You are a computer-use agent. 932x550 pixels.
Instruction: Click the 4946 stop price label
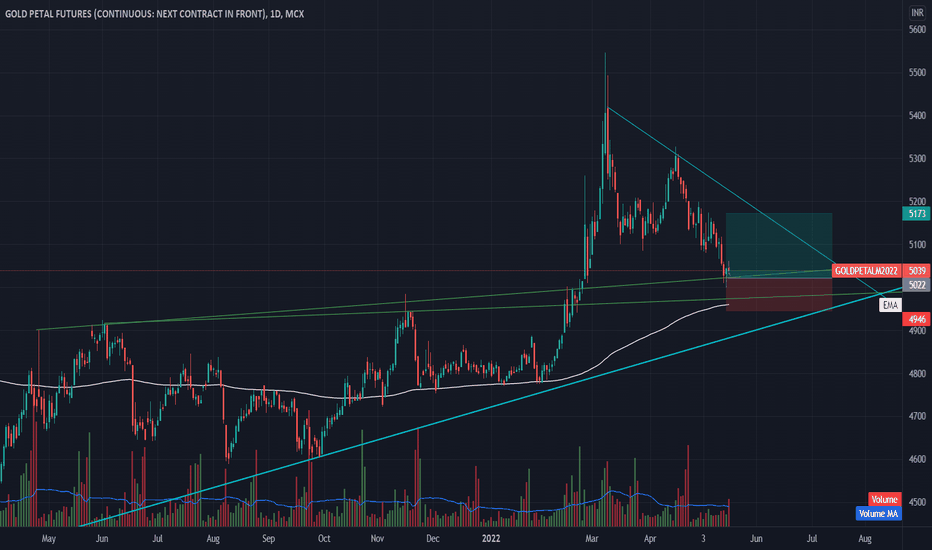coord(917,320)
